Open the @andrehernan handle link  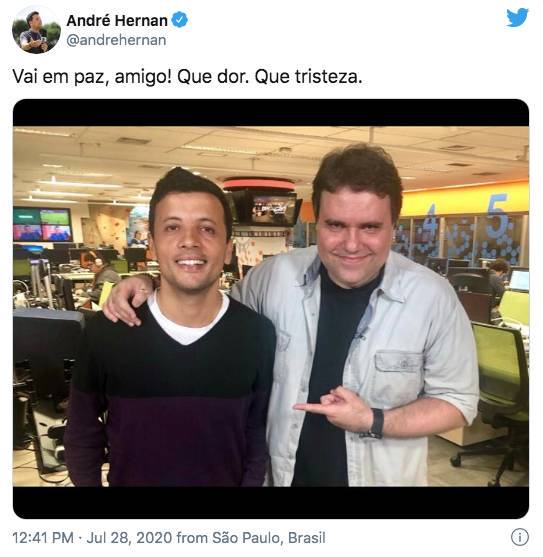(x=116, y=40)
